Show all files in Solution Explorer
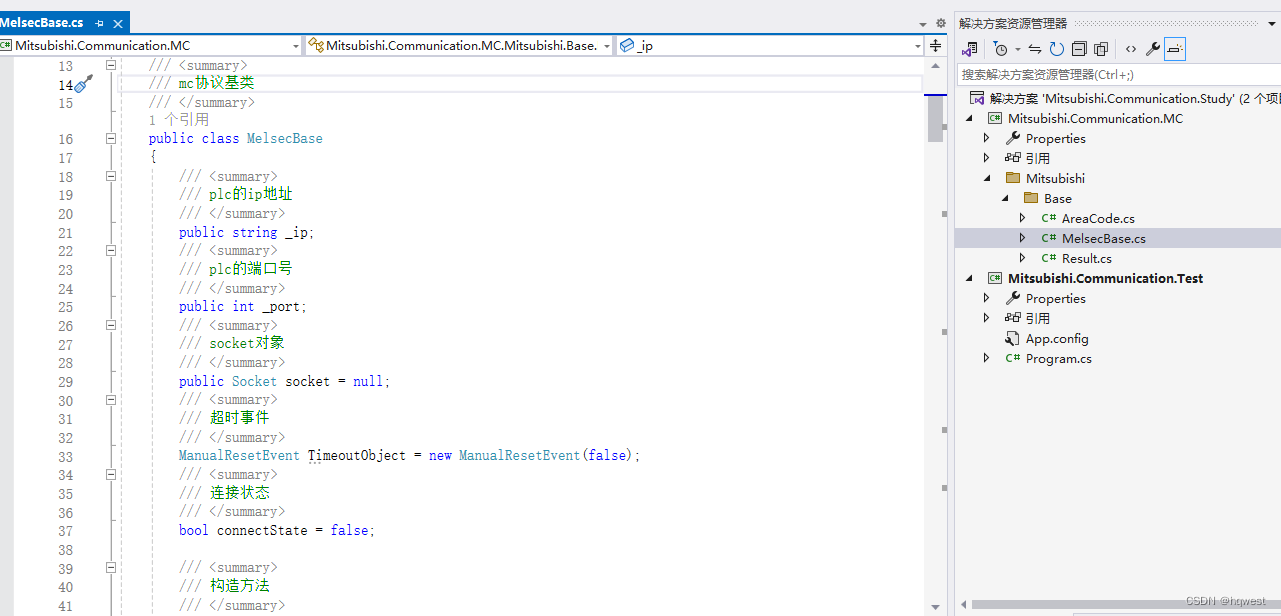Viewport: 1281px width, 616px height. point(1101,49)
